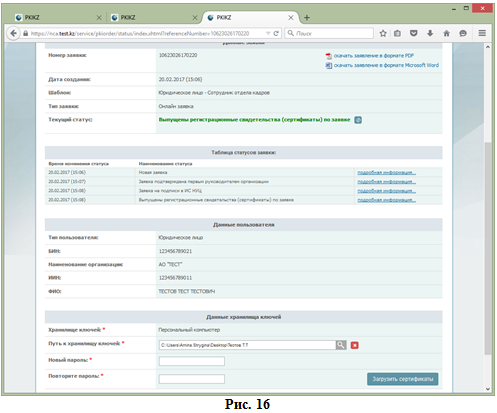Screen dimensions: 497x413
Task: Open the Firefox hamburger menu
Action: coord(482,33)
